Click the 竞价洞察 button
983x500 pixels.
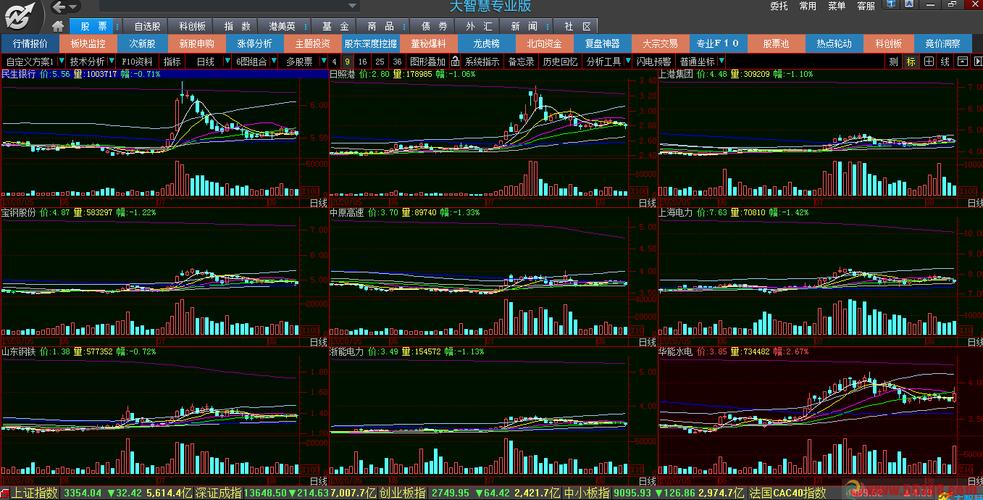(x=943, y=44)
